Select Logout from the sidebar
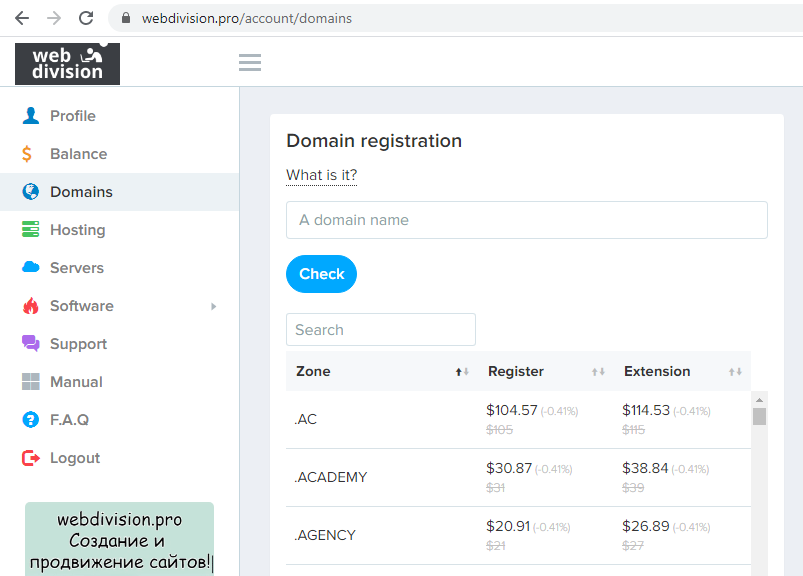The width and height of the screenshot is (803, 576). tap(75, 458)
